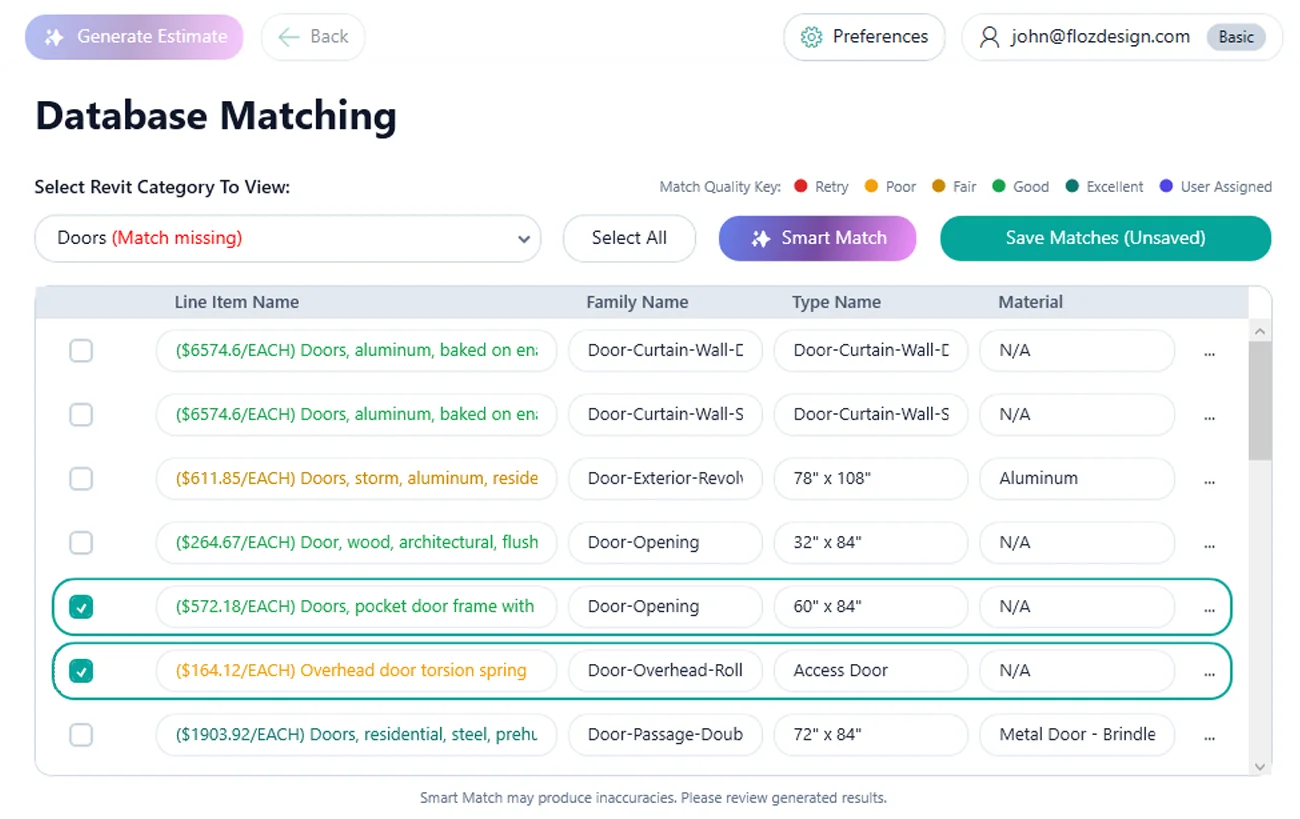Check the residential steel prehung doors row
This screenshot has height=819, width=1300.
(x=81, y=735)
